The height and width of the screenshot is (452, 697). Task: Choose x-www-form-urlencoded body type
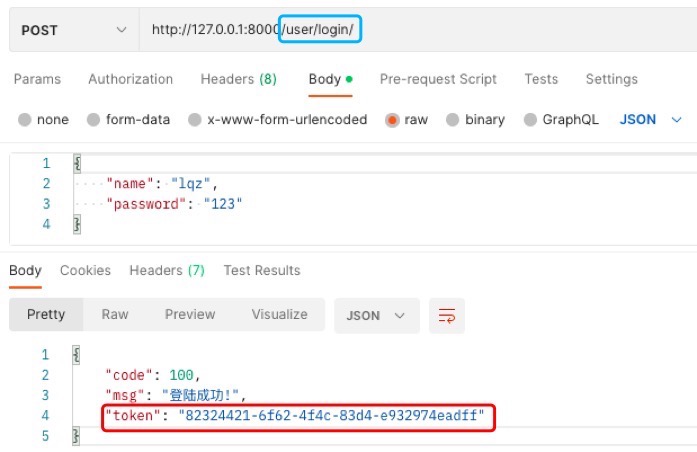193,120
